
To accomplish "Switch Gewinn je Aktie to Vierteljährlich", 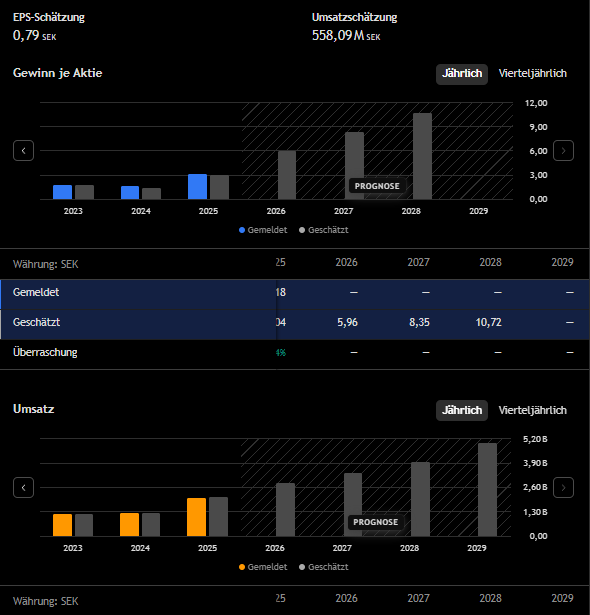I will coord(532,74).
